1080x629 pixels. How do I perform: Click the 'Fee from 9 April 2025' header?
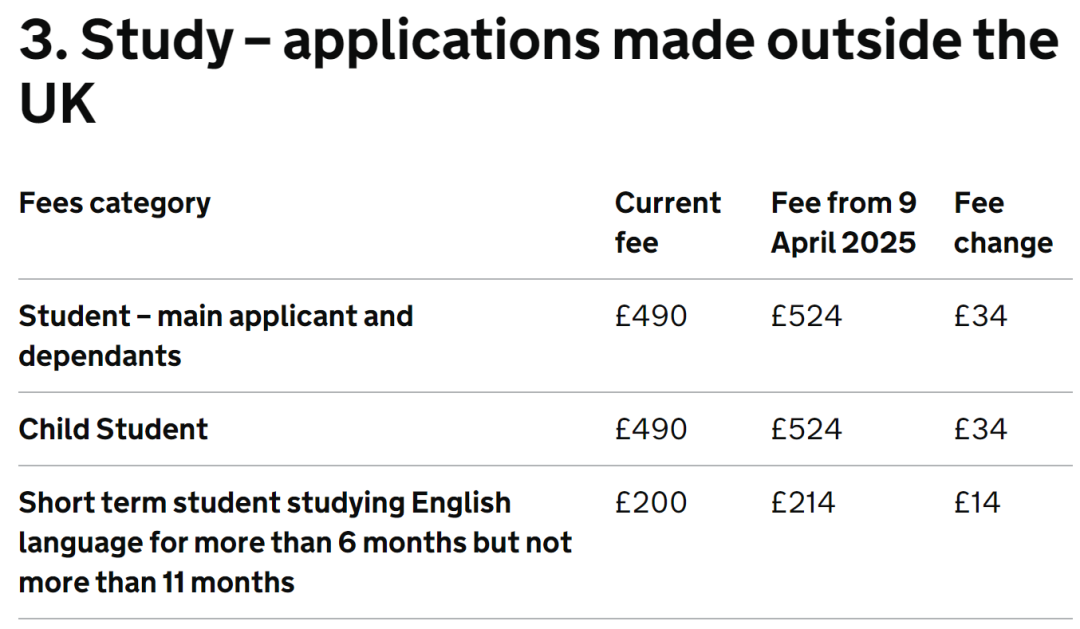(x=843, y=222)
